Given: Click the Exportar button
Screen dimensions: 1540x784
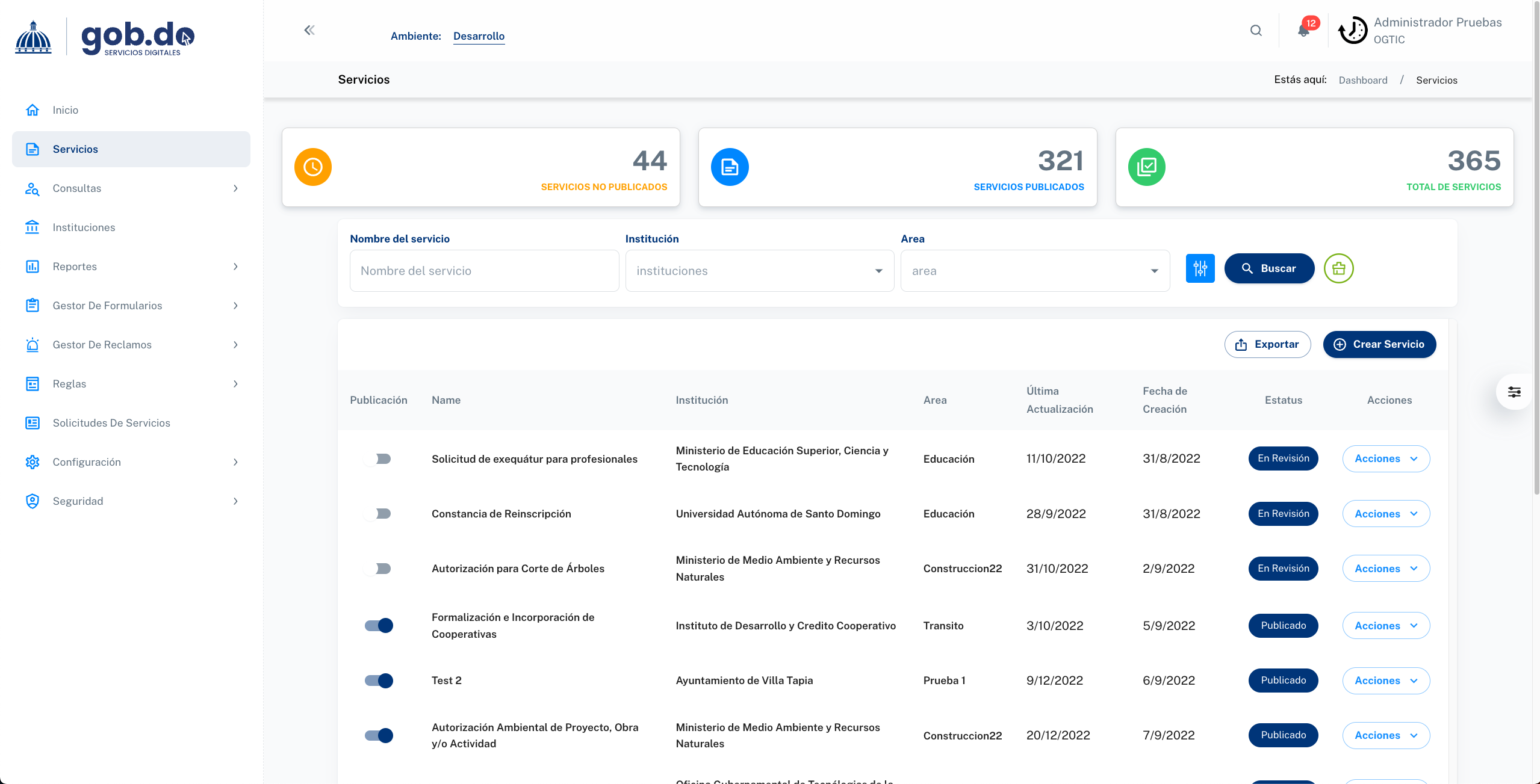Looking at the screenshot, I should 1267,344.
